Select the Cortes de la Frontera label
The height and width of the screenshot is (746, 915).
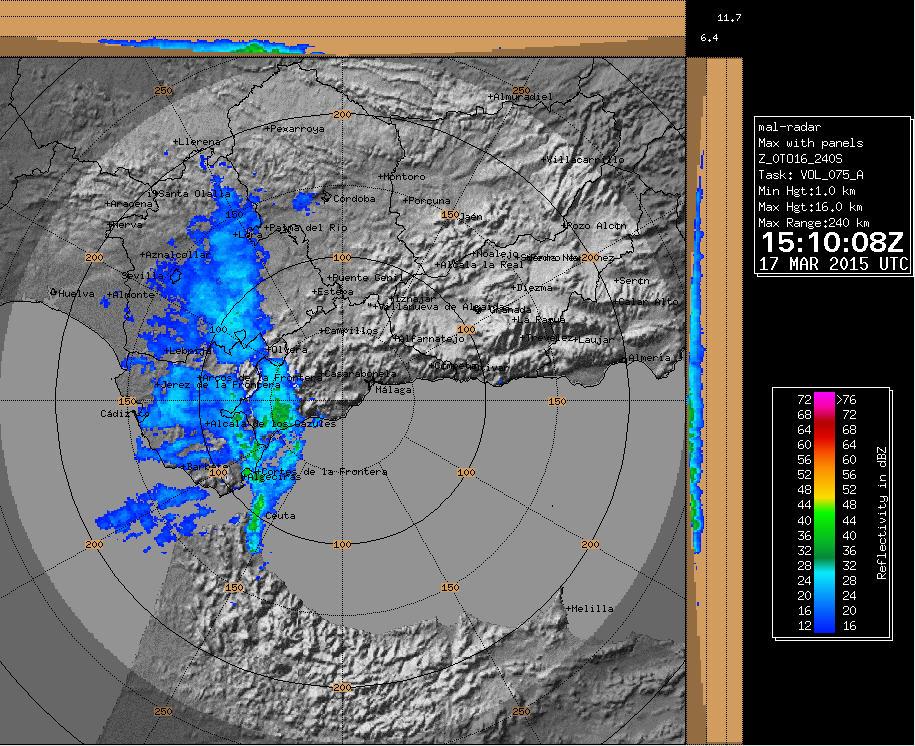tap(322, 471)
